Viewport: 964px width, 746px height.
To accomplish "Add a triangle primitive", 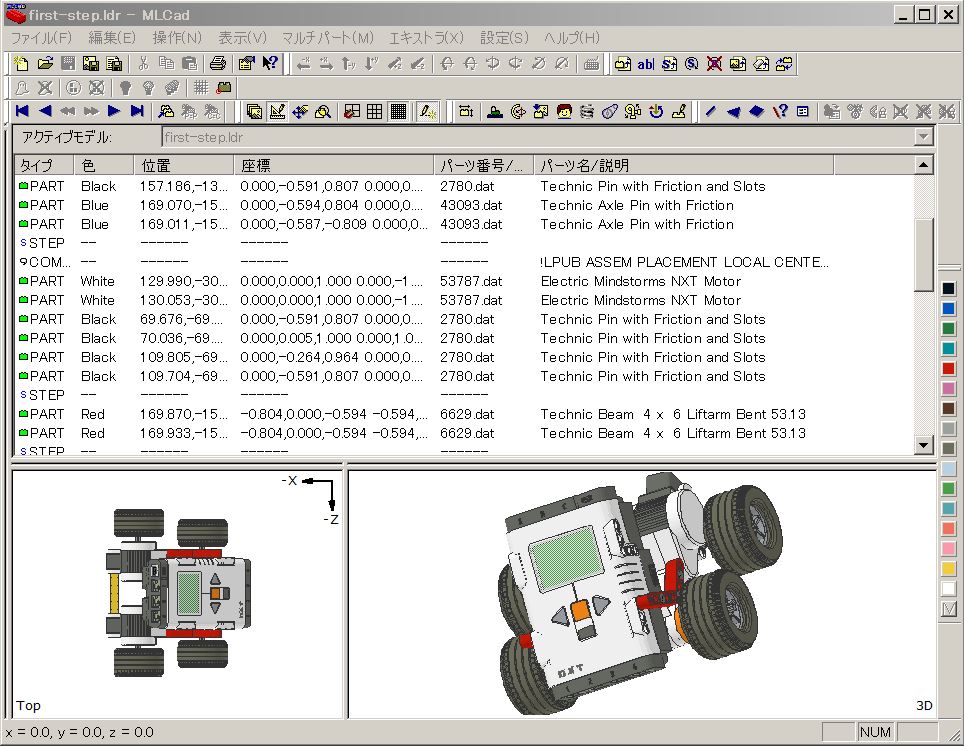I will 733,111.
